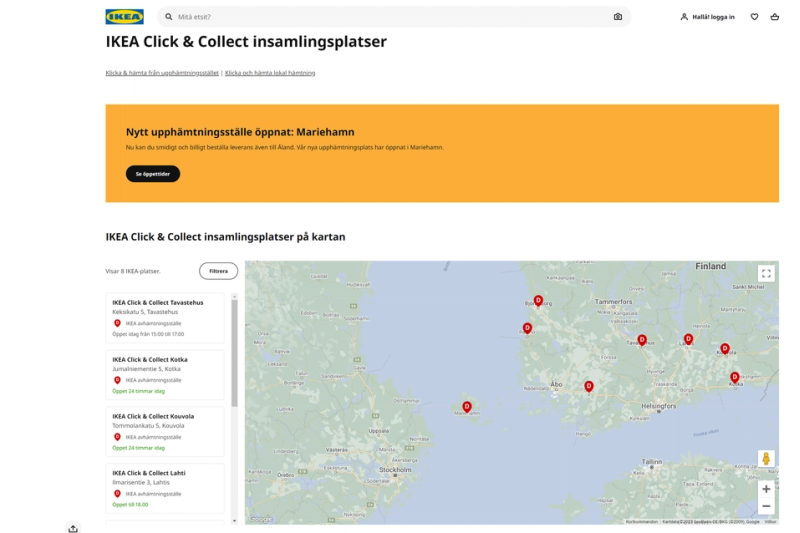Open camera image search

coord(618,17)
